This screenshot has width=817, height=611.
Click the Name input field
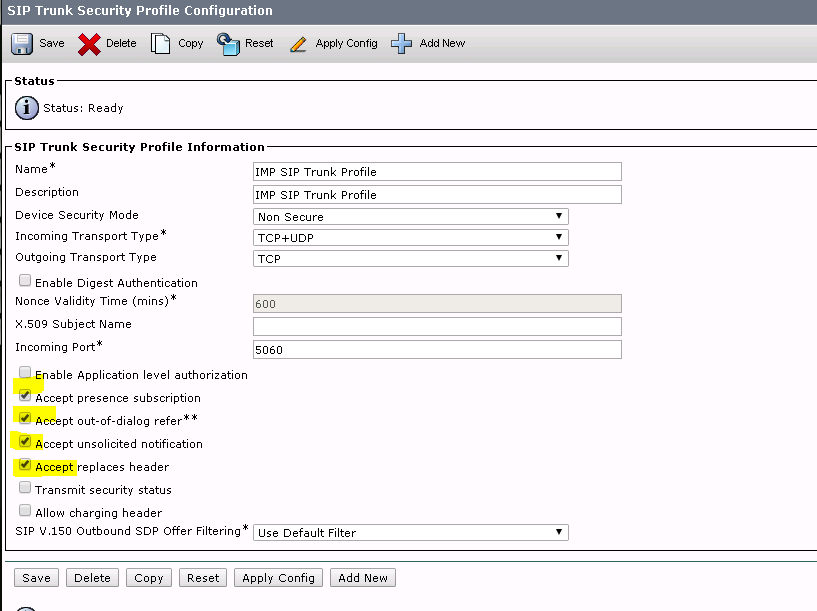click(x=437, y=171)
